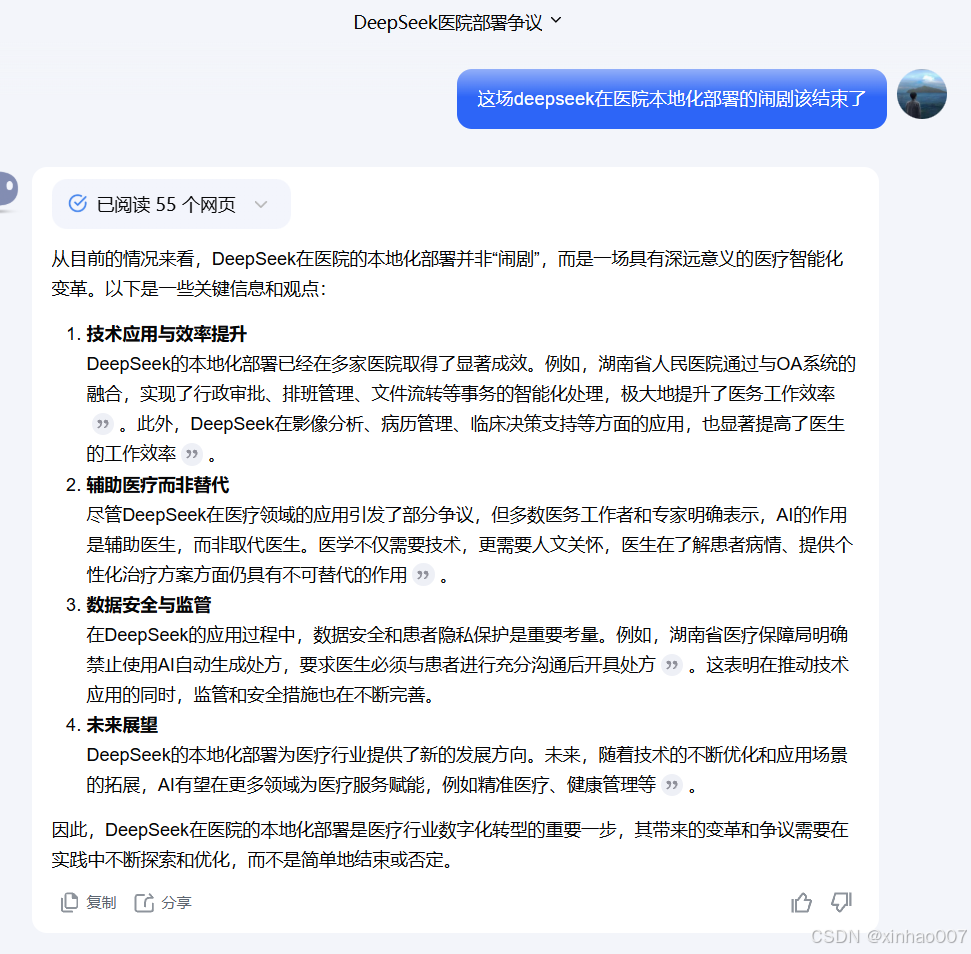Image resolution: width=971 pixels, height=954 pixels.
Task: Expand the 已阅读 55 个网页 sources list
Action: pyautogui.click(x=171, y=204)
